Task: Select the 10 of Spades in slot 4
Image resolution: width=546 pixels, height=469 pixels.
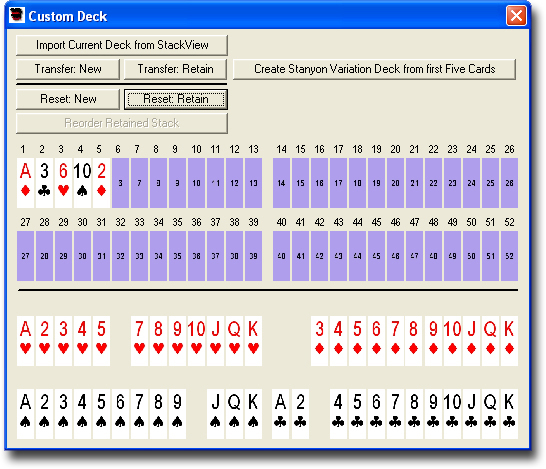Action: pos(82,183)
